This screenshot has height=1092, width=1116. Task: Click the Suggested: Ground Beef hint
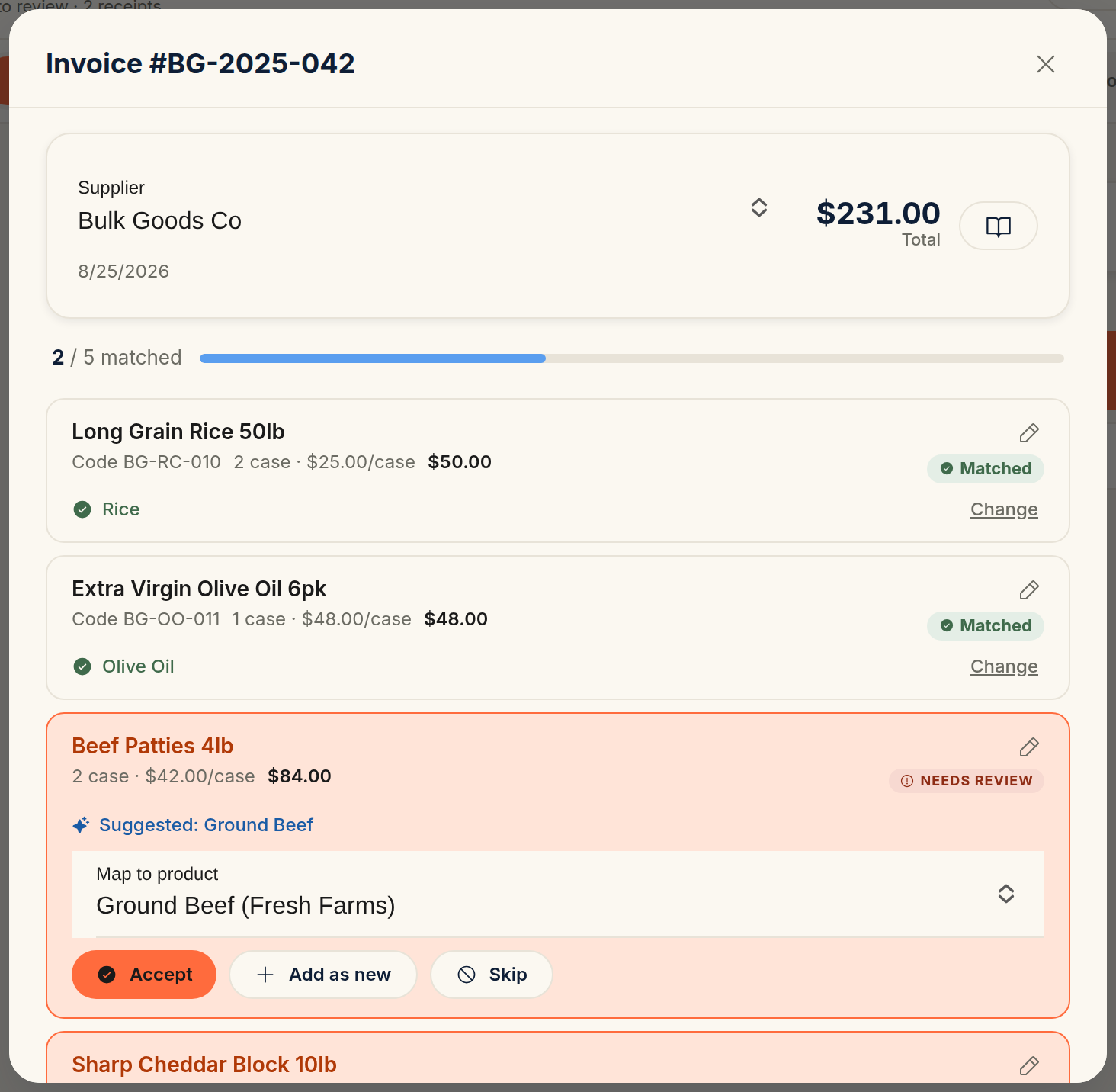click(206, 825)
